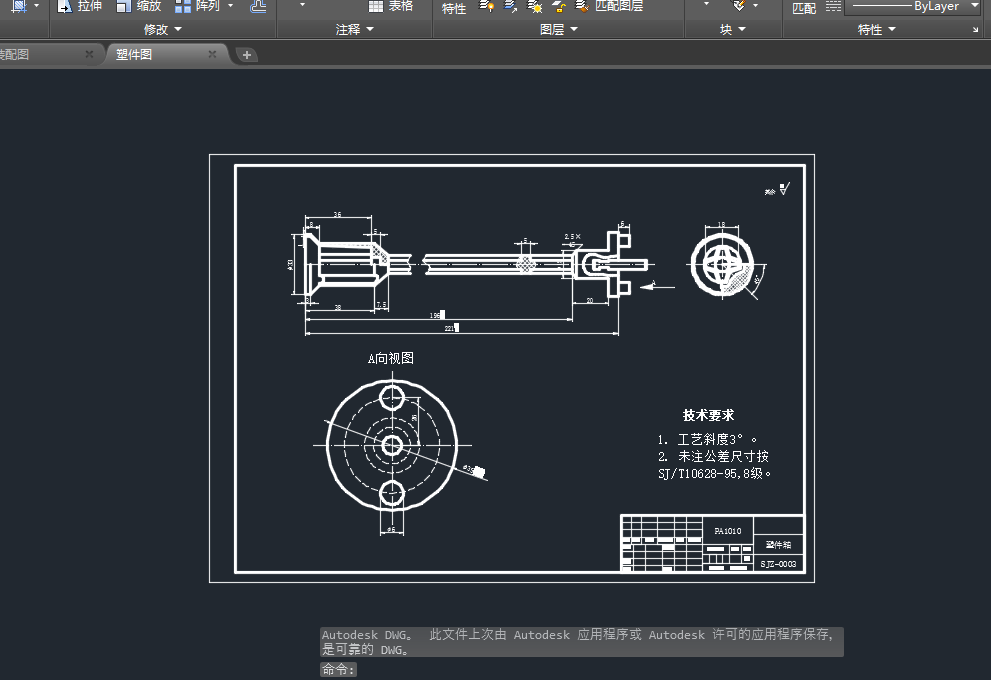Click the 特性 panel dialog launcher arrow
This screenshot has height=680, width=991.
(x=976, y=30)
